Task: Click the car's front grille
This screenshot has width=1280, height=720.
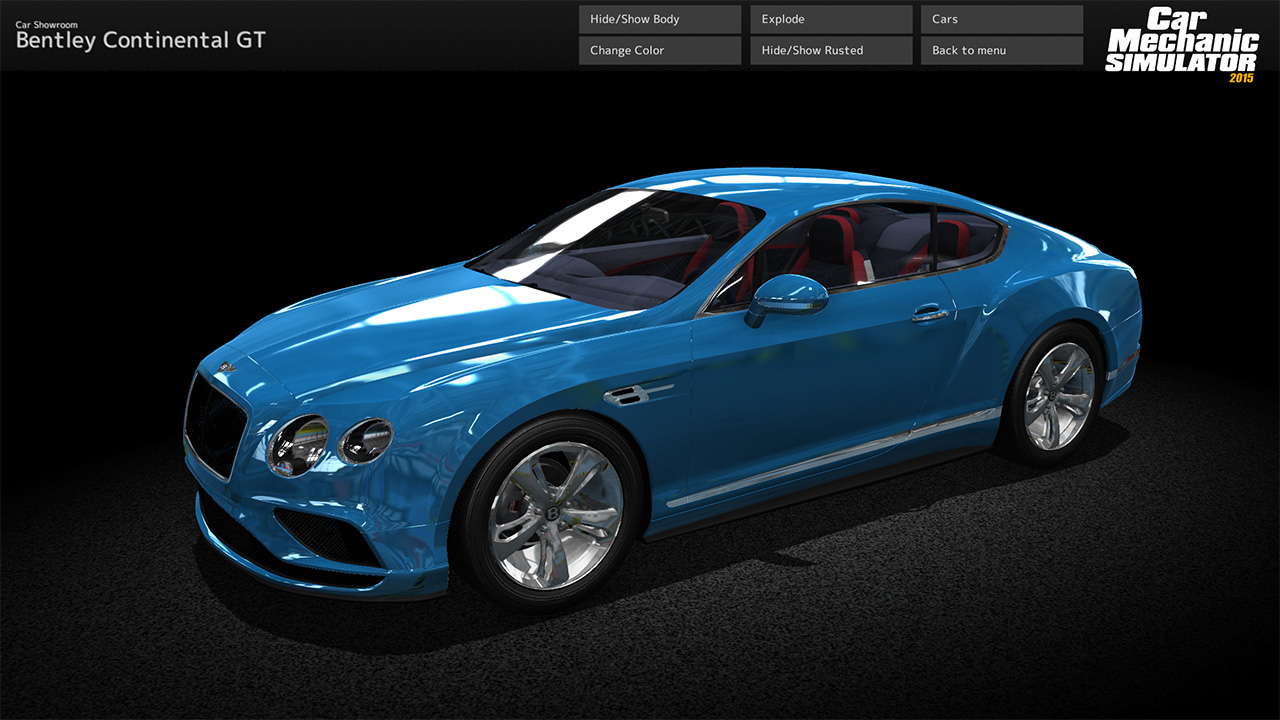Action: point(215,426)
